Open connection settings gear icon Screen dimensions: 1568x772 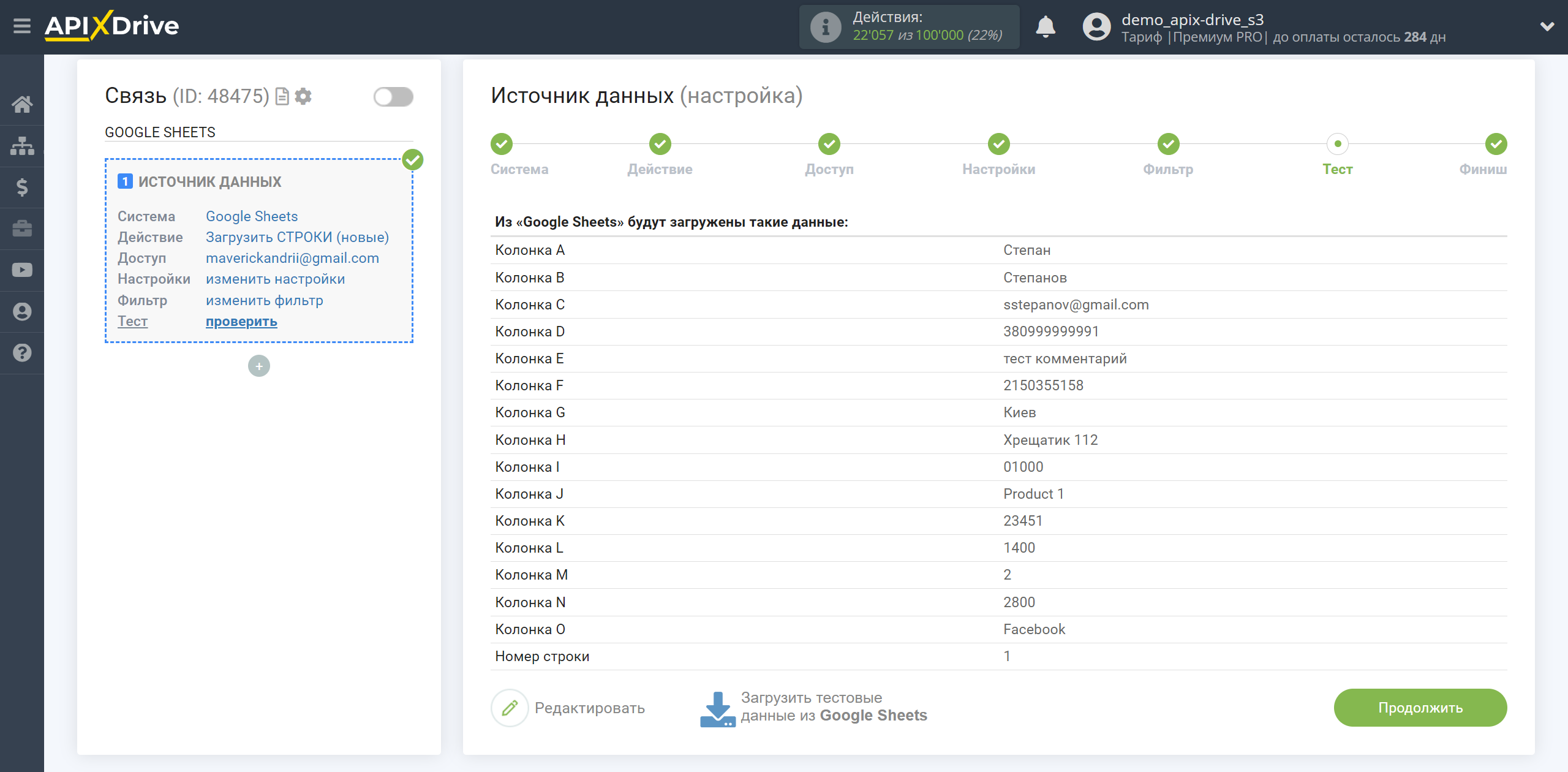(303, 96)
